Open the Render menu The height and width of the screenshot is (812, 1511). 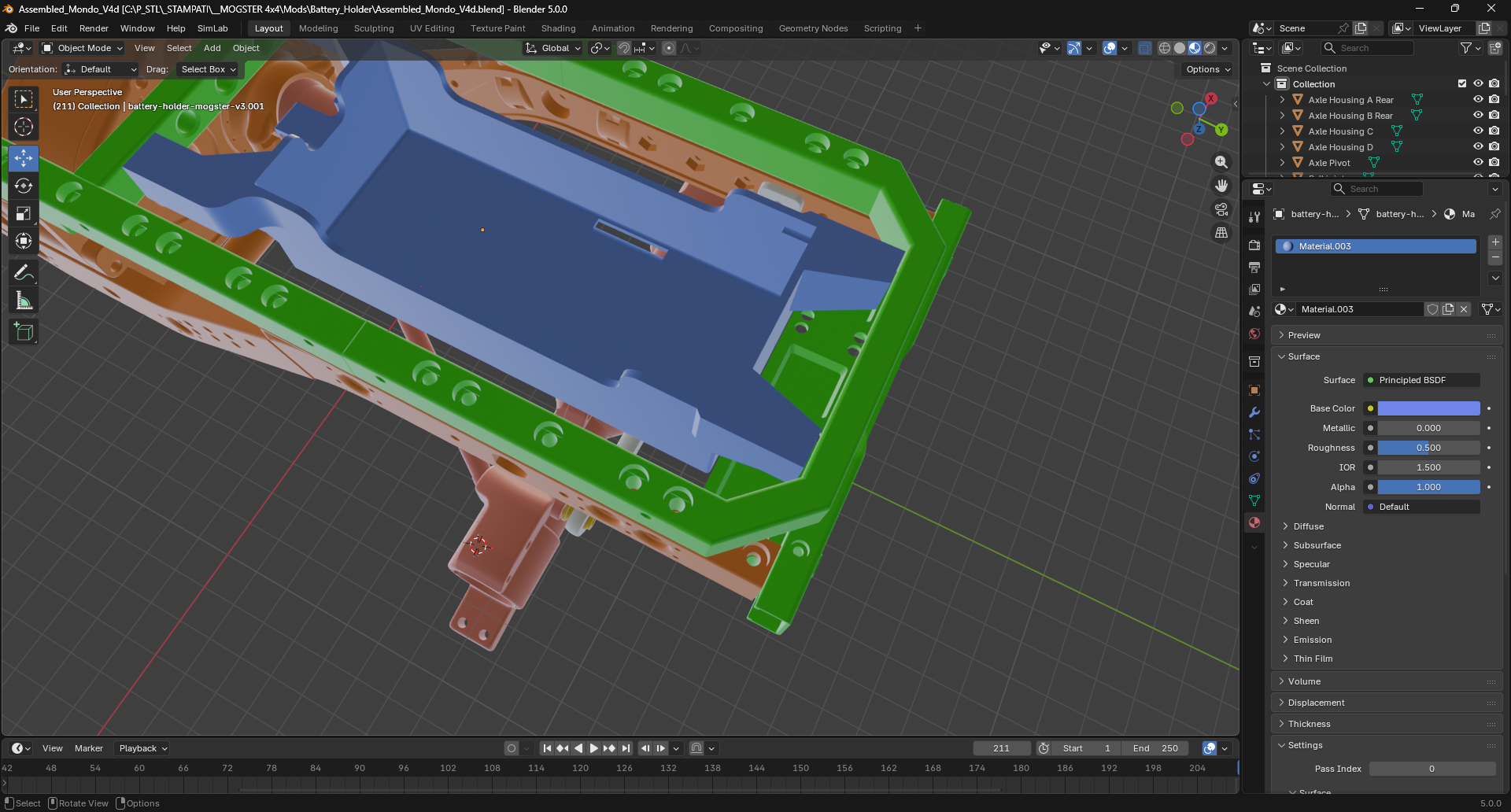pyautogui.click(x=94, y=28)
